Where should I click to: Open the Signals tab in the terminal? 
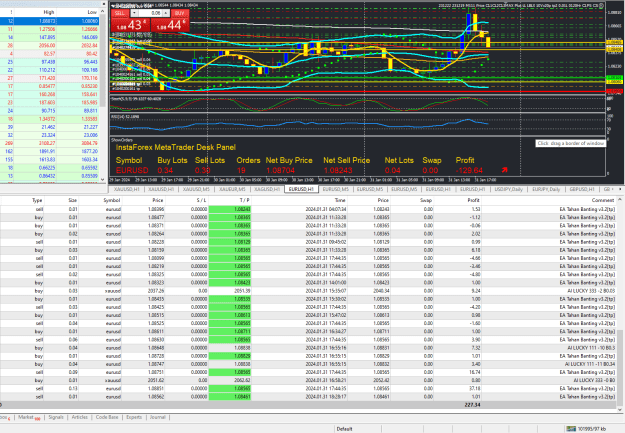pos(56,417)
